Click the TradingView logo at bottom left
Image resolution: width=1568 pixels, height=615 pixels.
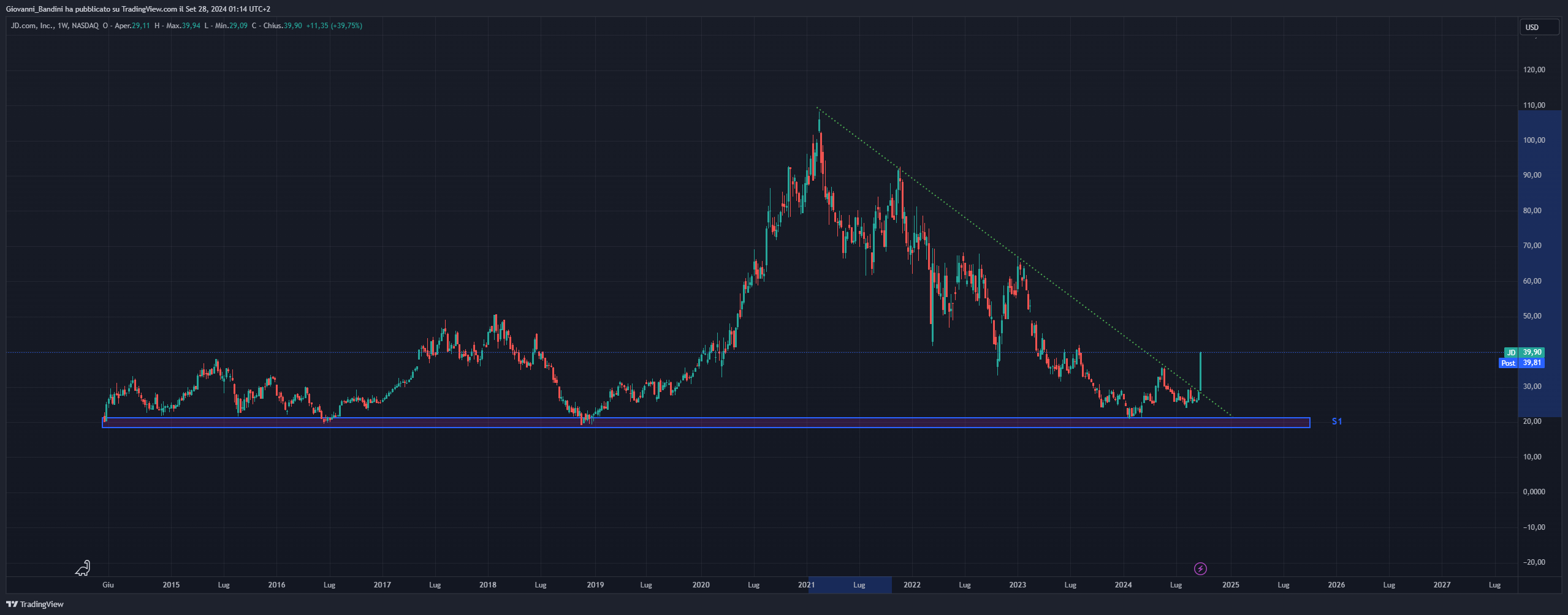coord(35,604)
